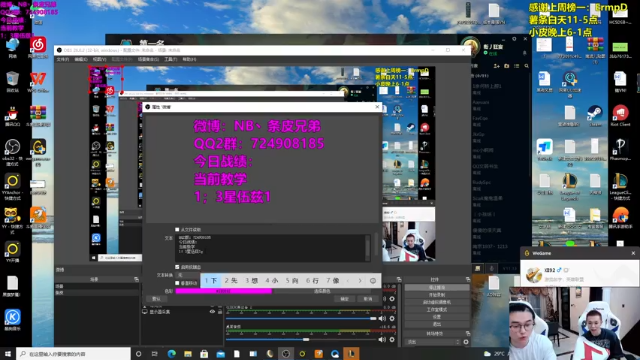This screenshot has height=360, width=640.
Task: Open Microsoft Edge from taskbar
Action: pos(171,354)
